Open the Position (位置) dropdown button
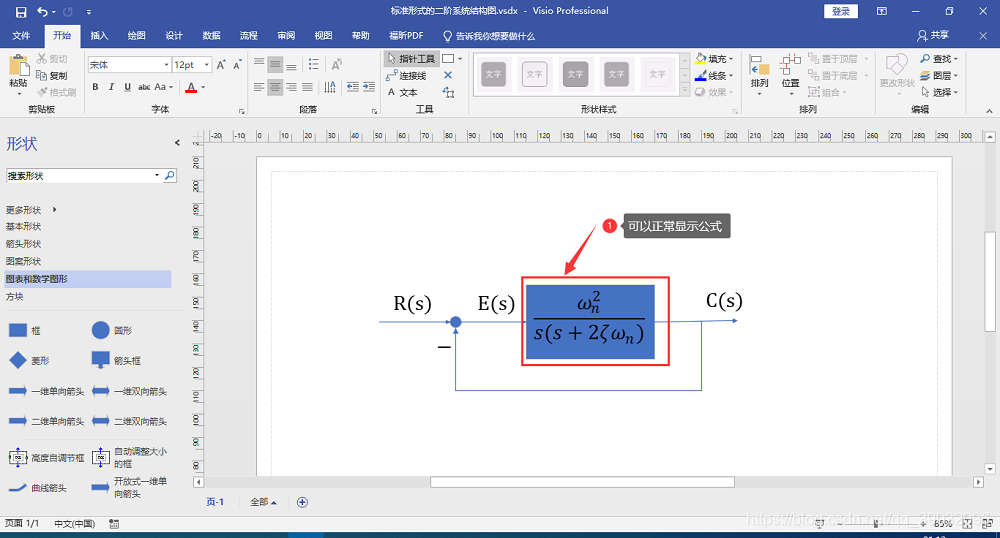Viewport: 1000px width, 538px height. tap(791, 75)
